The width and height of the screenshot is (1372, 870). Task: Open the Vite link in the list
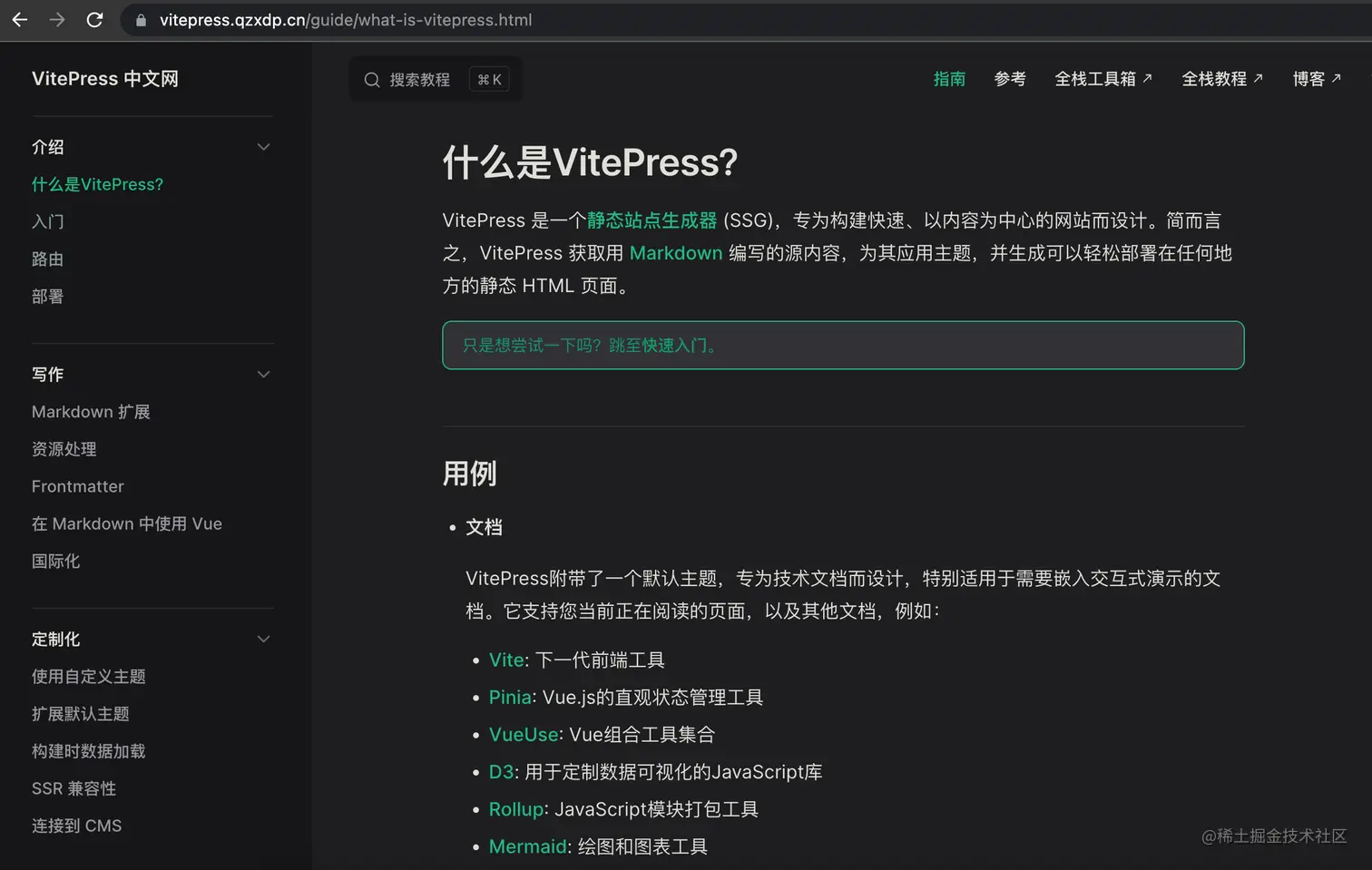tap(506, 660)
